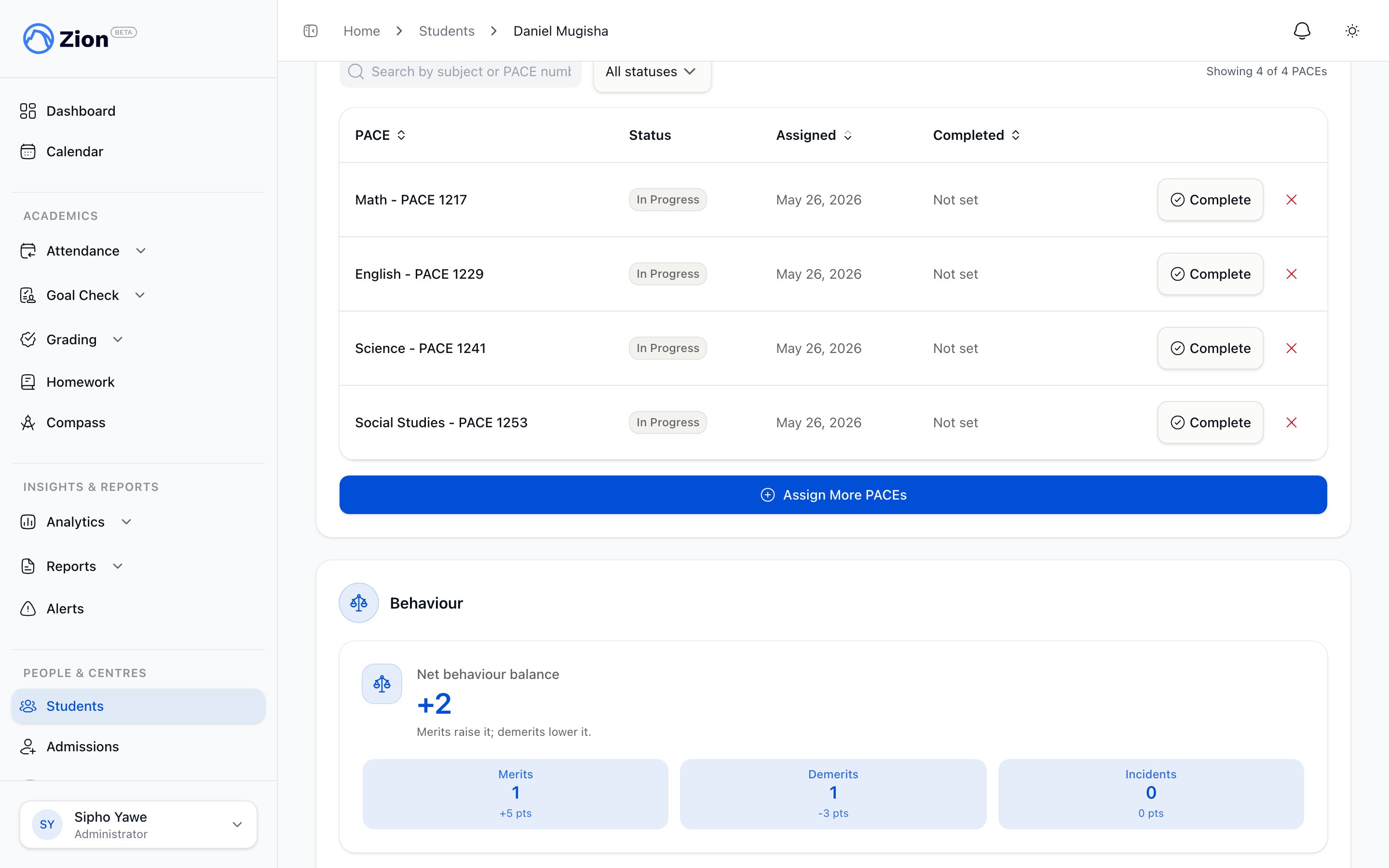The width and height of the screenshot is (1389, 868).
Task: Click the Demerits summary card
Action: tap(833, 794)
